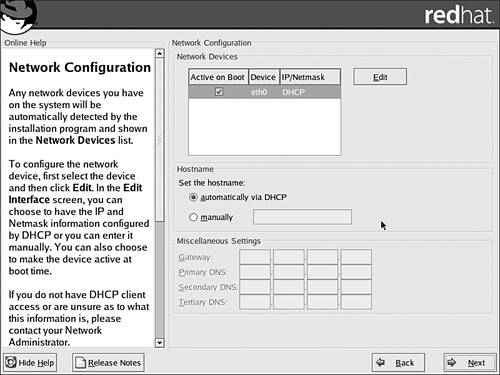Click the manual hostname text field

pos(302,217)
